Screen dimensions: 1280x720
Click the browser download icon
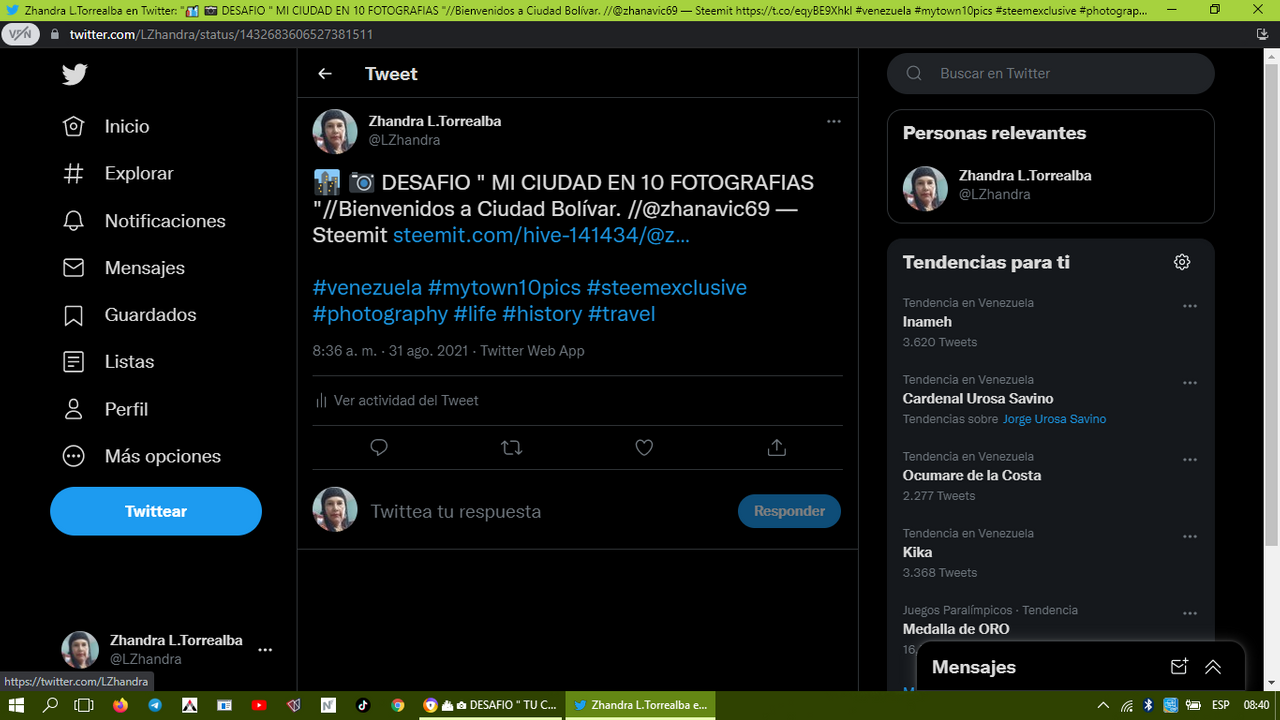(x=1263, y=34)
